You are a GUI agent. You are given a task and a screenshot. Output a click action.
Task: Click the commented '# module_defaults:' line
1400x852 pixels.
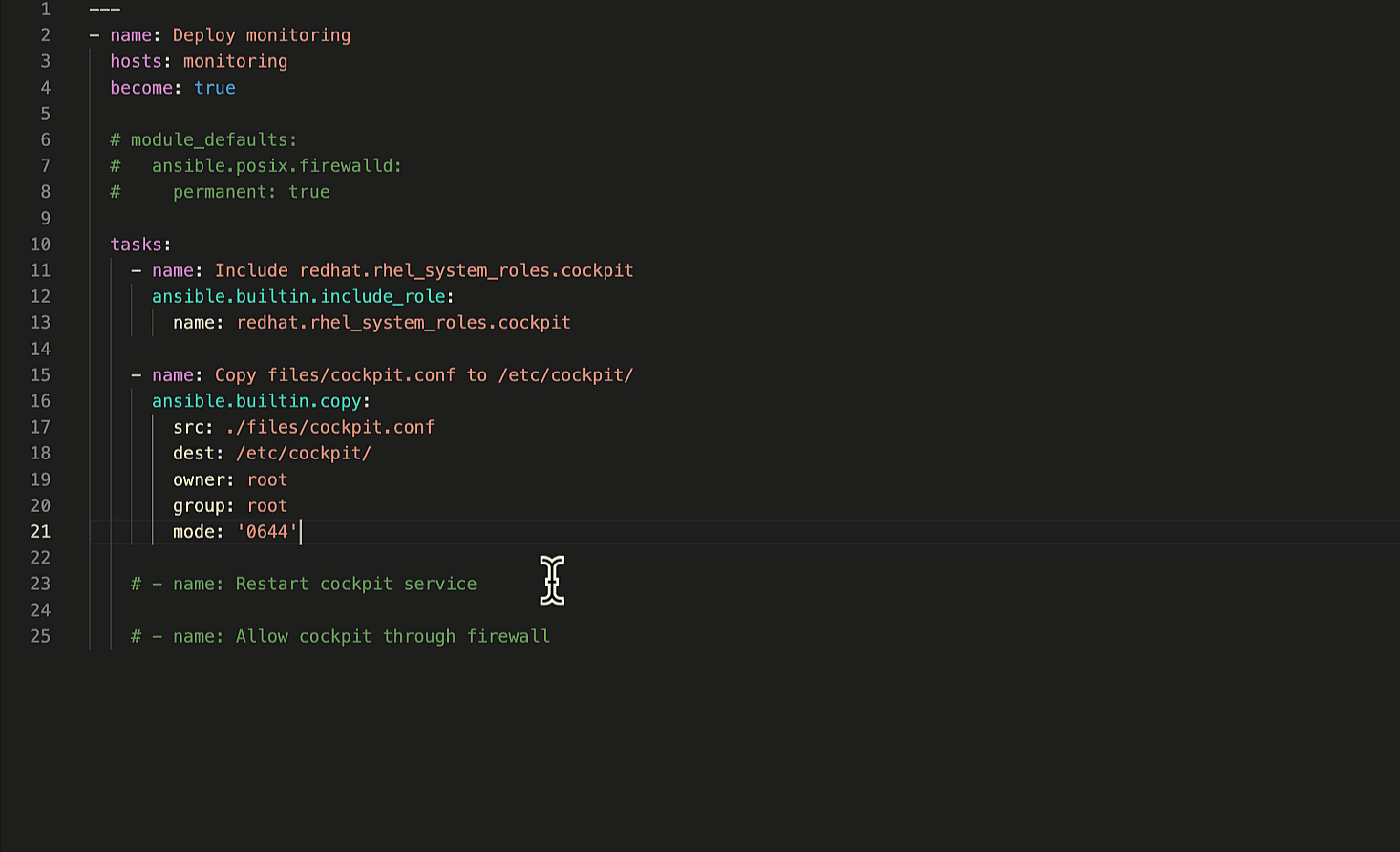[203, 140]
